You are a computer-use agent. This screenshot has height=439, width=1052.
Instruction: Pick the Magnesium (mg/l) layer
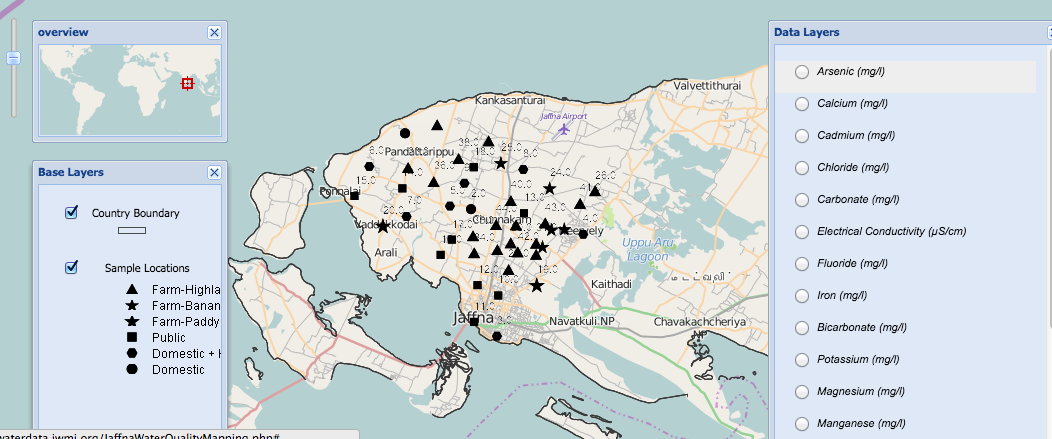tap(801, 392)
